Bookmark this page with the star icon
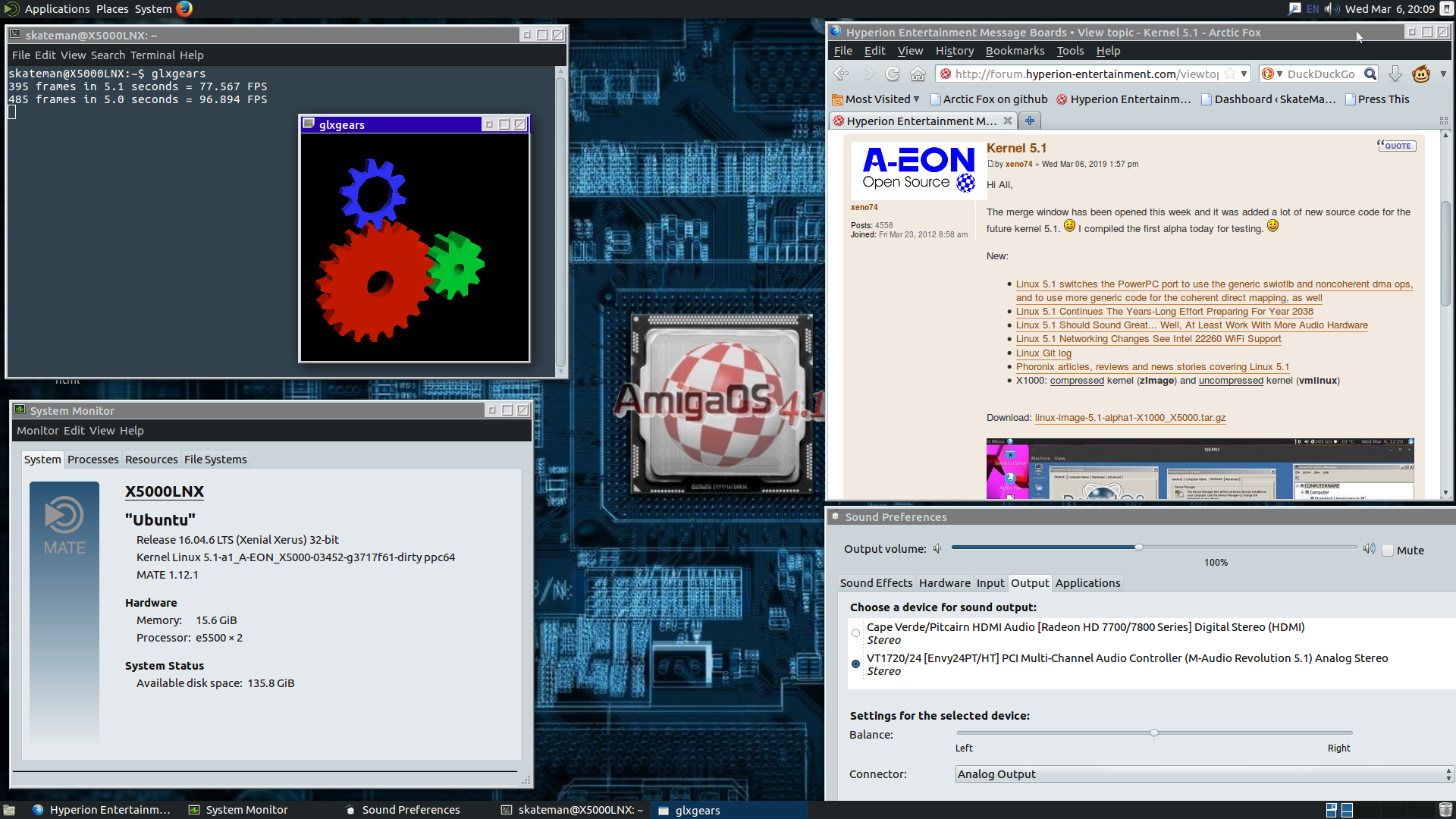The image size is (1456, 819). point(1229,74)
